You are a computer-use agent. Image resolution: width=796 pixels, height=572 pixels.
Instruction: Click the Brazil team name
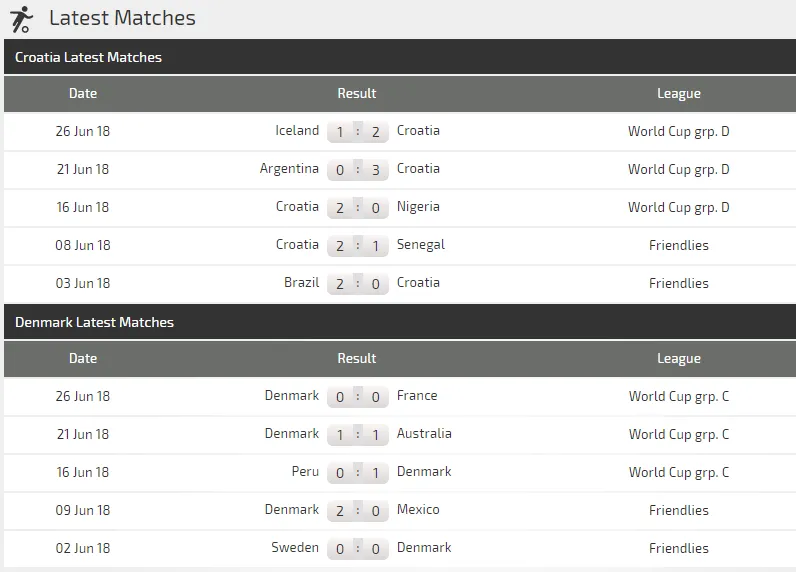coord(301,283)
